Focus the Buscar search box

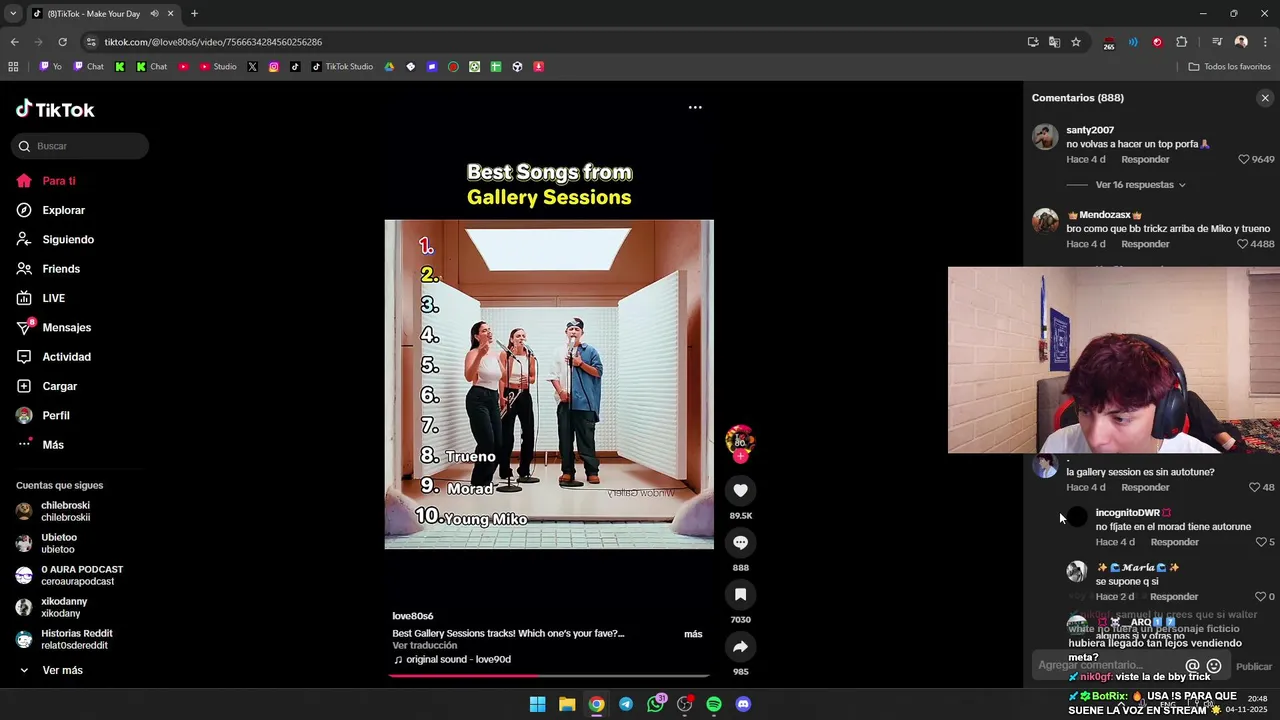80,146
